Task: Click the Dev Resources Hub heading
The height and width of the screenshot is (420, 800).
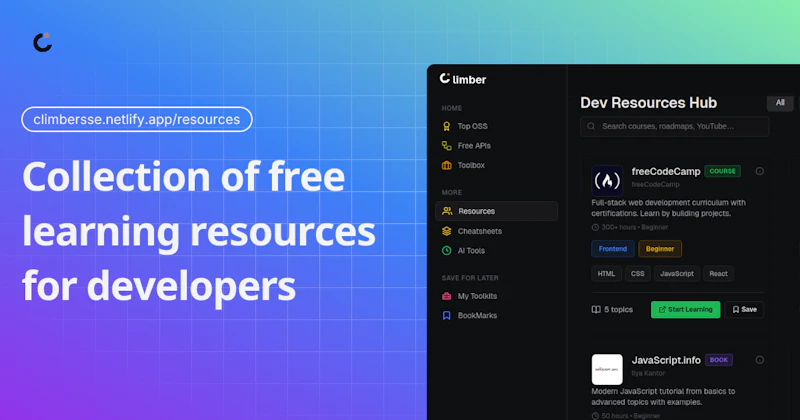Action: tap(648, 103)
